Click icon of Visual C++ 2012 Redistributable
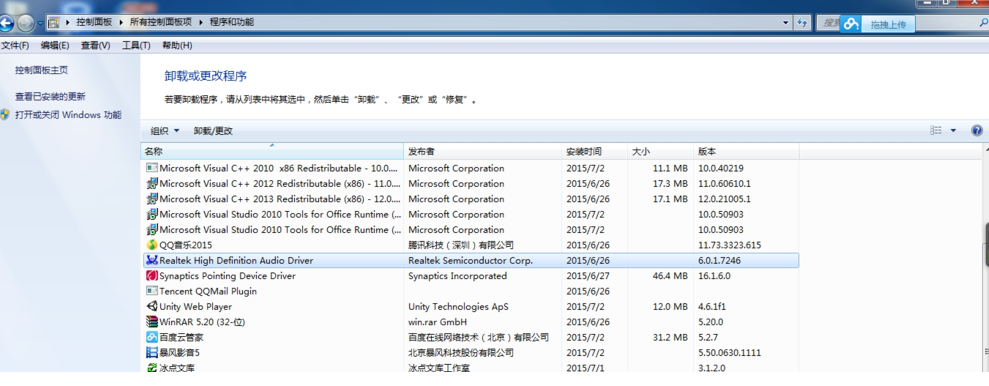 pyautogui.click(x=151, y=184)
